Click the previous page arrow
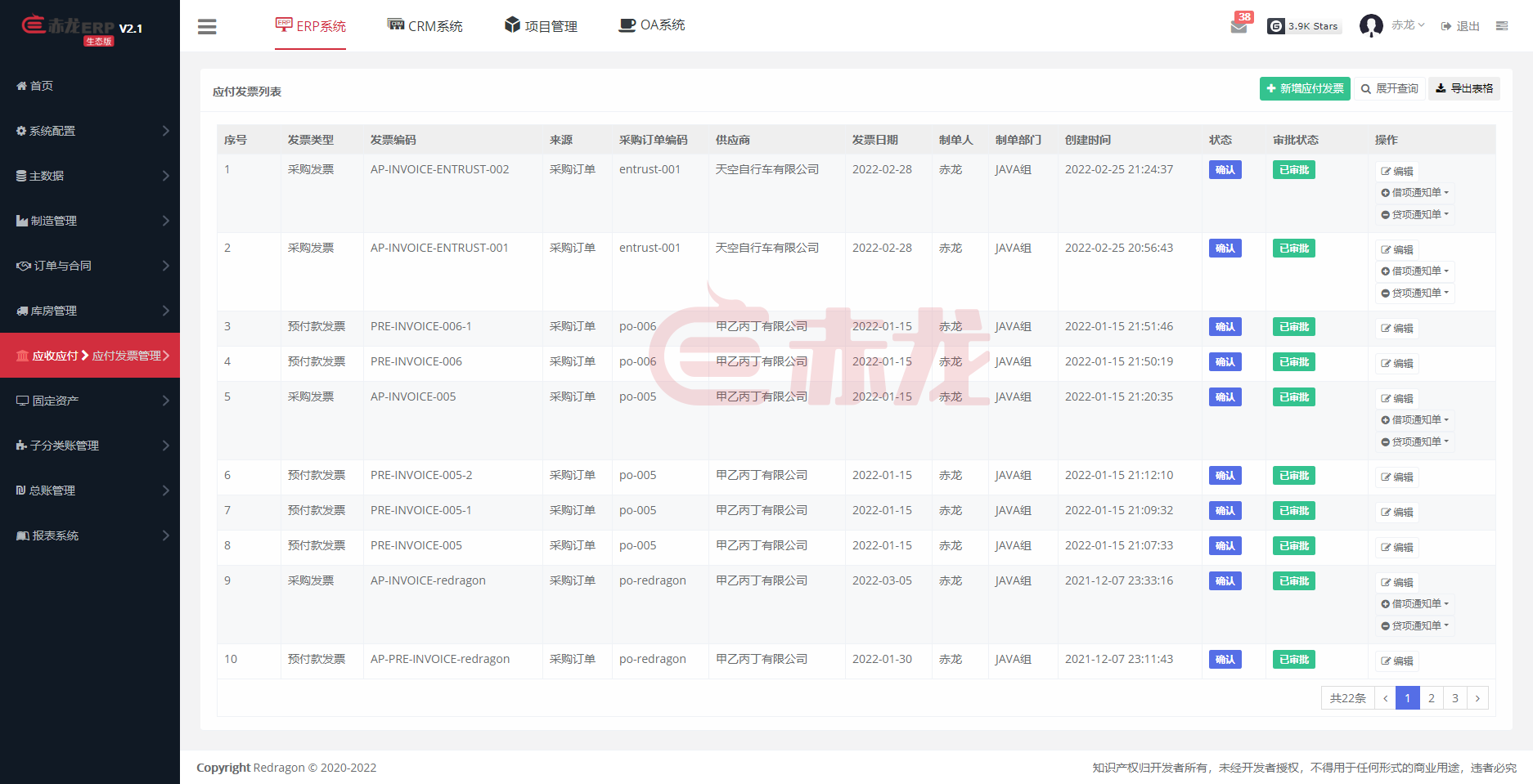The width and height of the screenshot is (1533, 784). click(x=1385, y=698)
